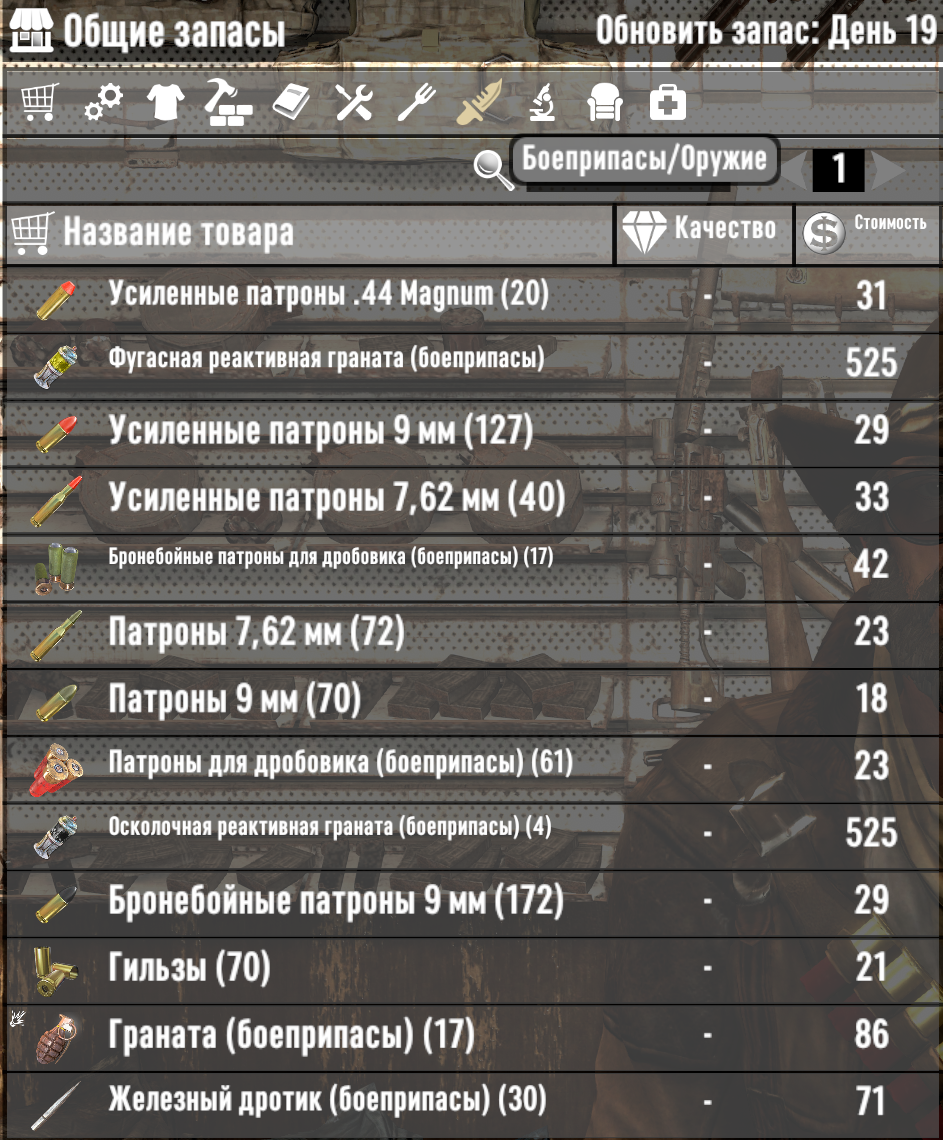Select the building hammer-and-bricks category
This screenshot has height=1140, width=943.
[x=228, y=102]
